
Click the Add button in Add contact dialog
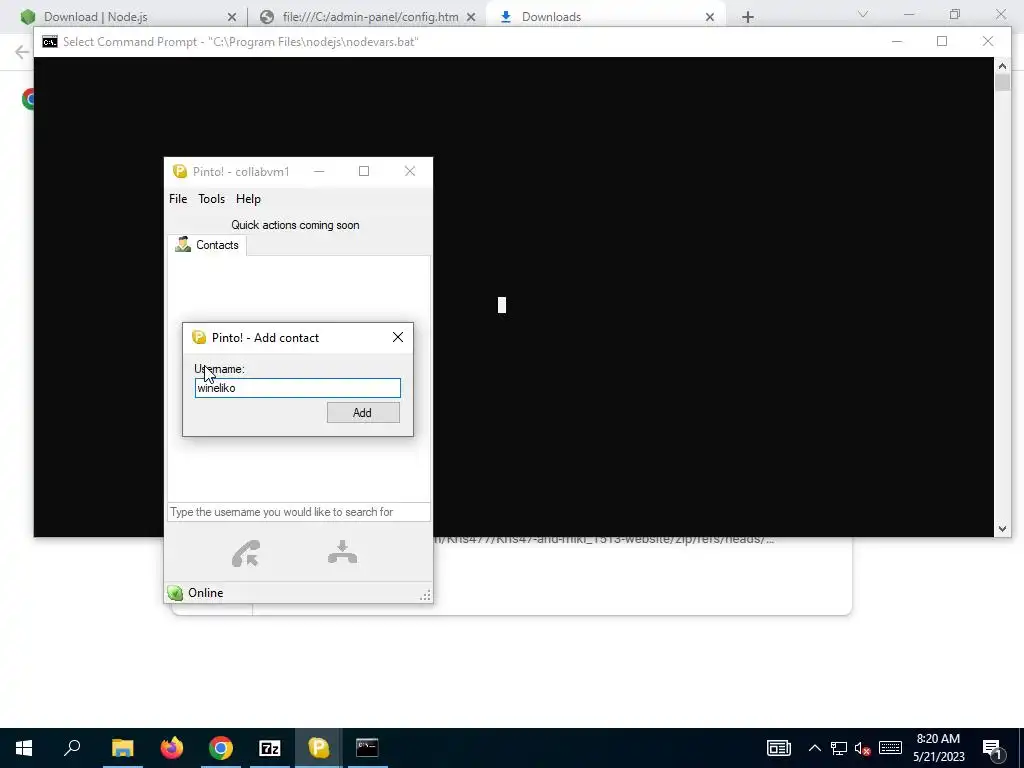point(363,412)
